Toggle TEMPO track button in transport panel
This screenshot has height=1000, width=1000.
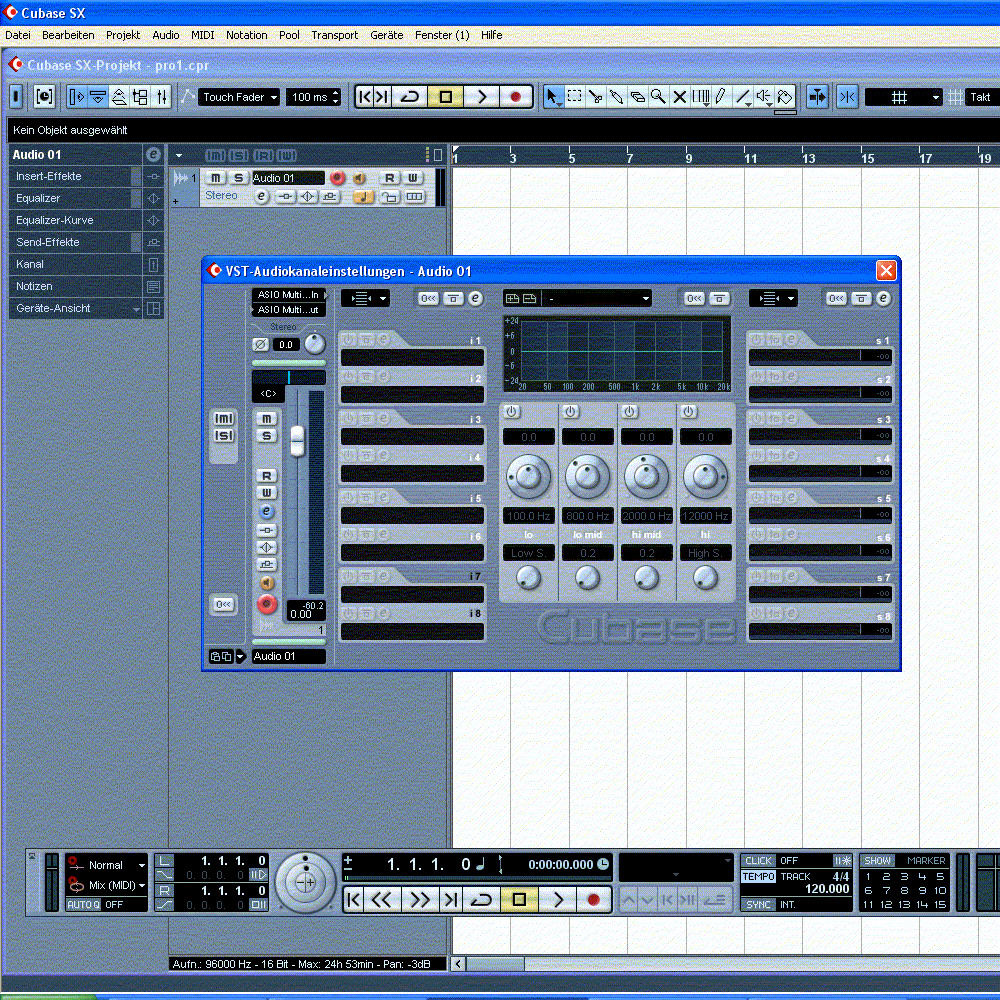point(758,877)
